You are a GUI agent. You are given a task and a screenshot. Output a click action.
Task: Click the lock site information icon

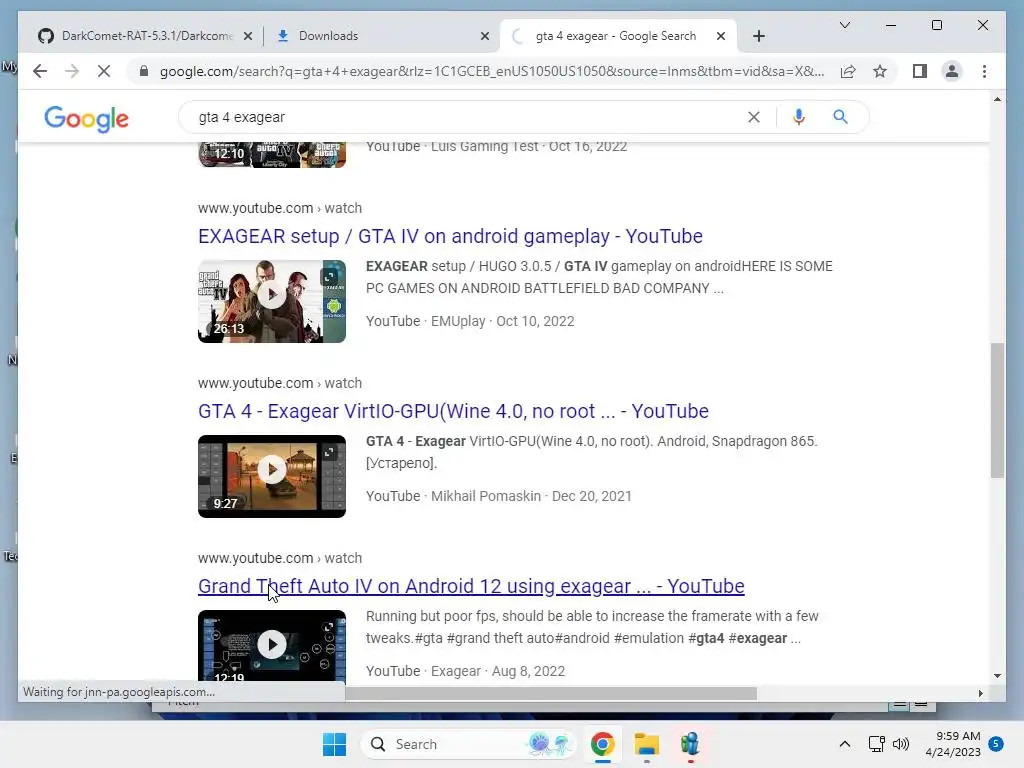pyautogui.click(x=144, y=71)
